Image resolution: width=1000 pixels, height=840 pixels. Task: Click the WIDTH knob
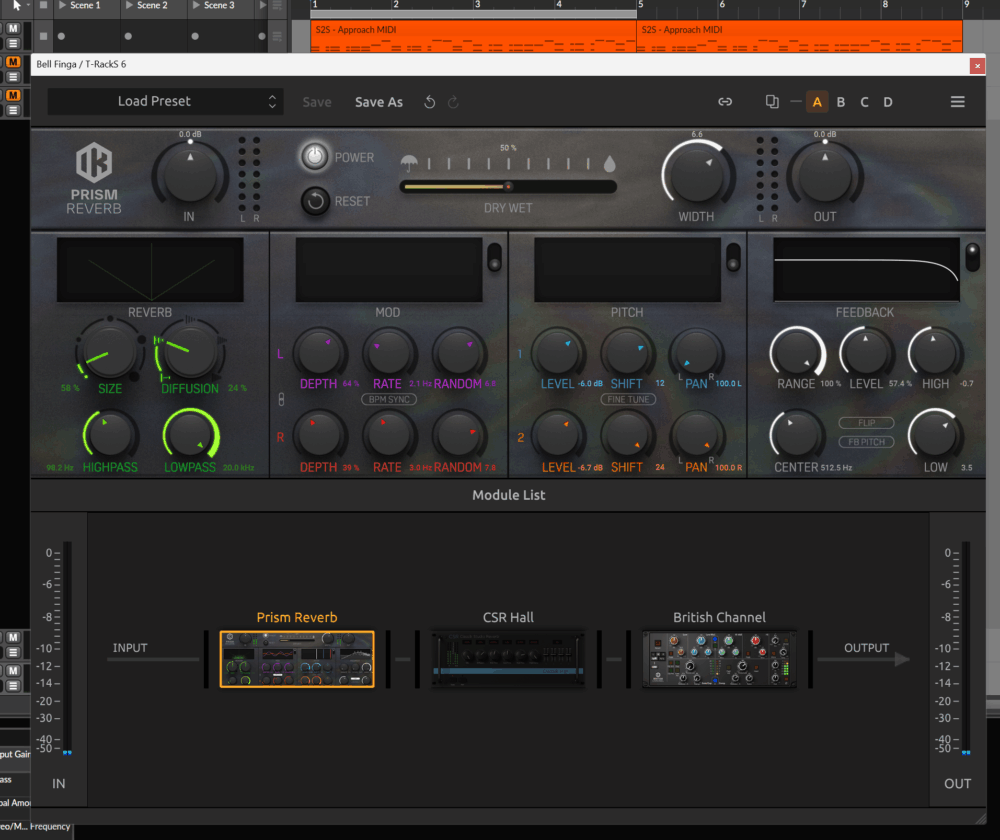coord(697,175)
